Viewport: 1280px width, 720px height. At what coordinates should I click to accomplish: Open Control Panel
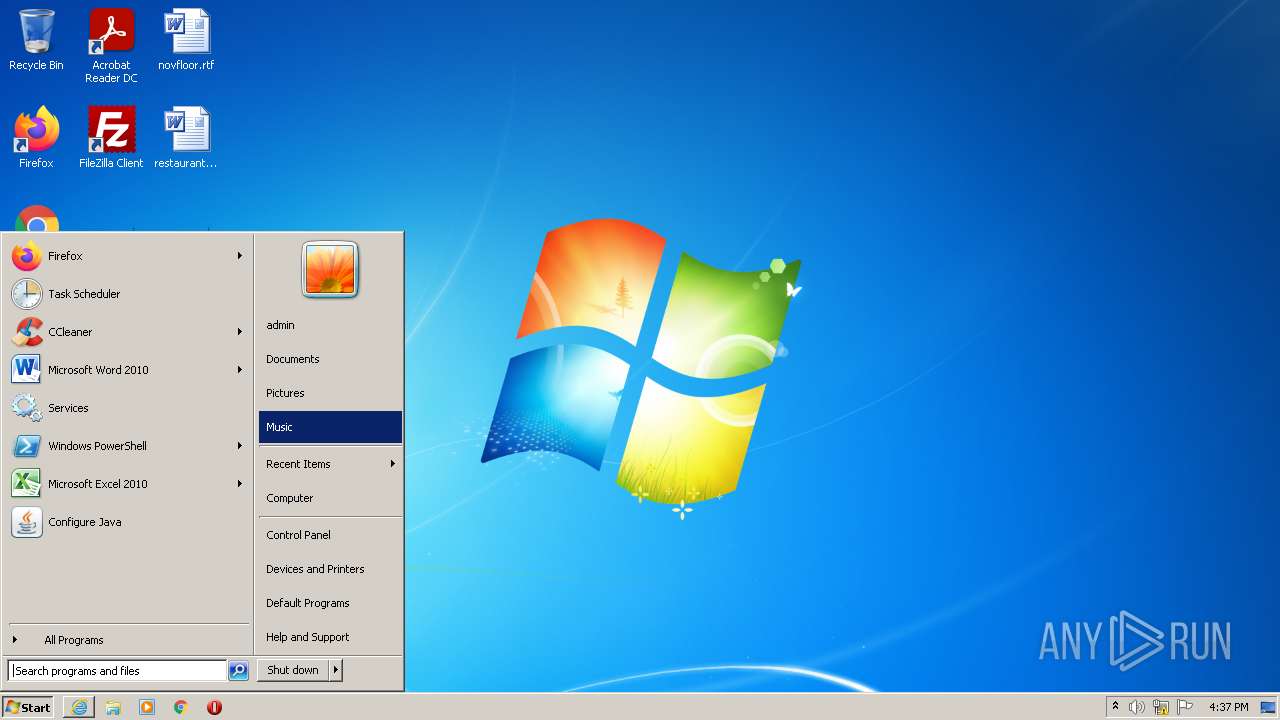point(330,535)
